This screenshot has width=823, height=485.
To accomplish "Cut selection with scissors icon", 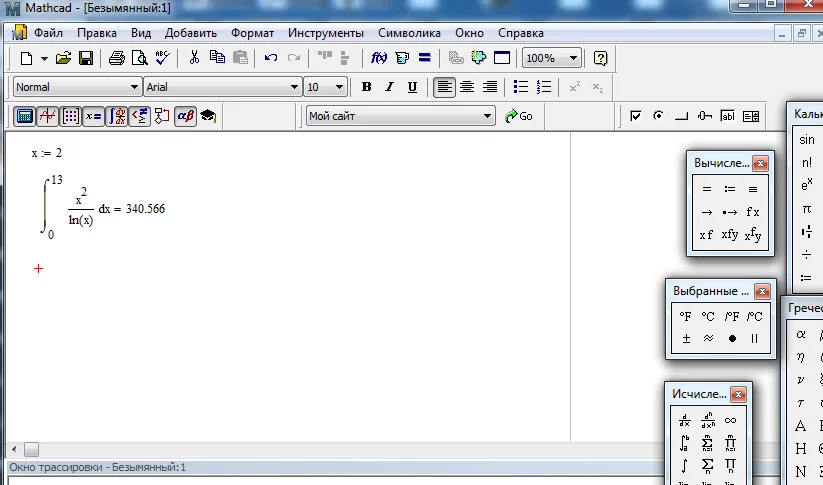I will 194,57.
